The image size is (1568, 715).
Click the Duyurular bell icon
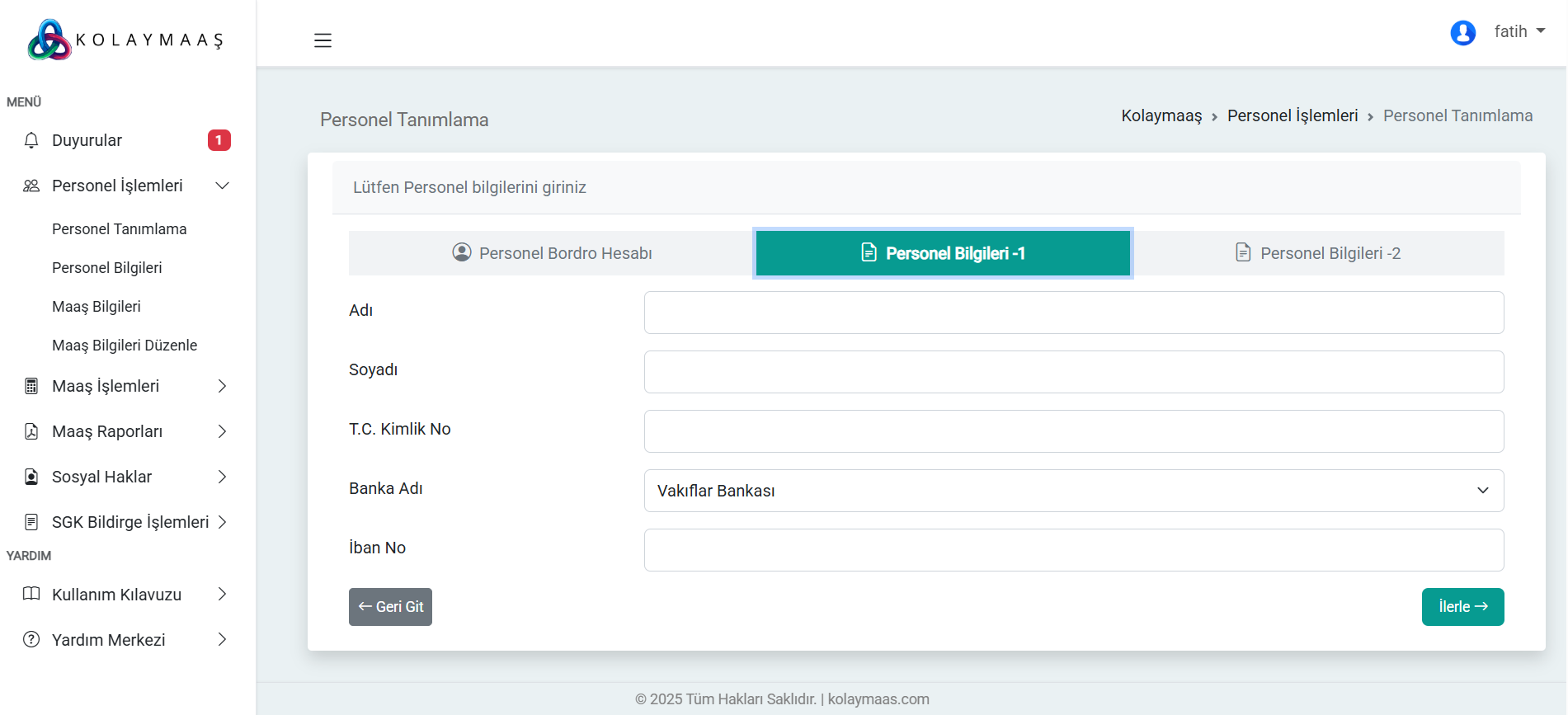(31, 140)
